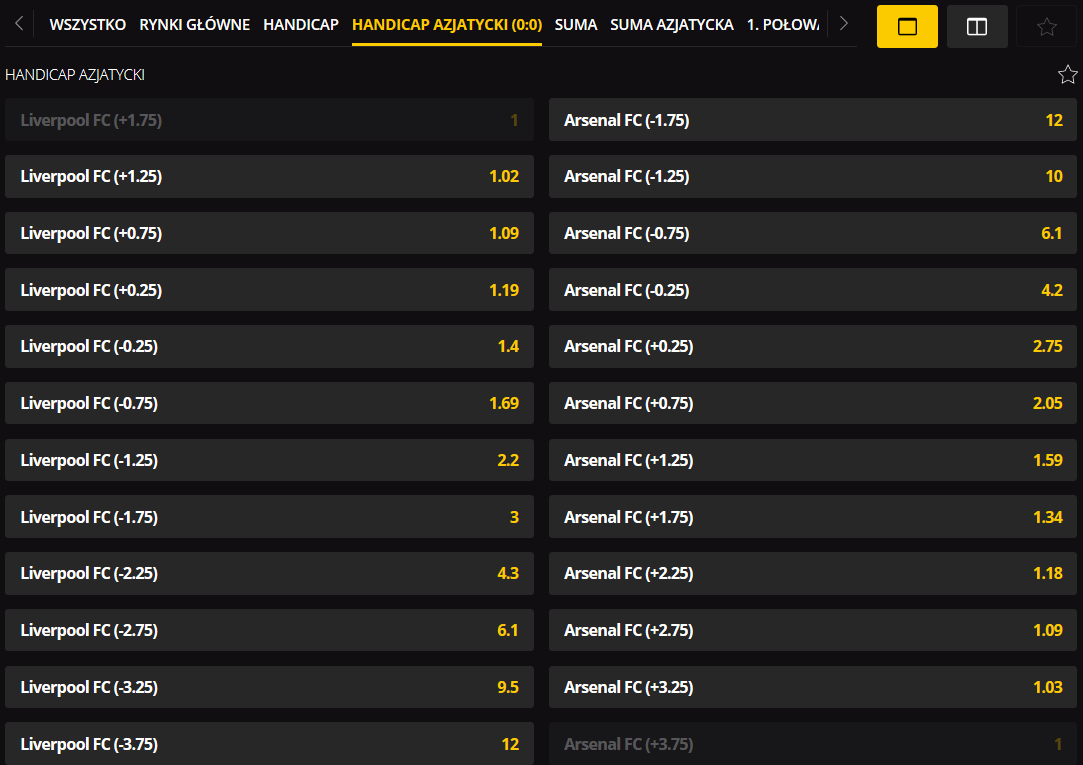Select Liverpool FC (-2.75) odds 6.1
This screenshot has width=1083, height=765.
click(x=269, y=630)
